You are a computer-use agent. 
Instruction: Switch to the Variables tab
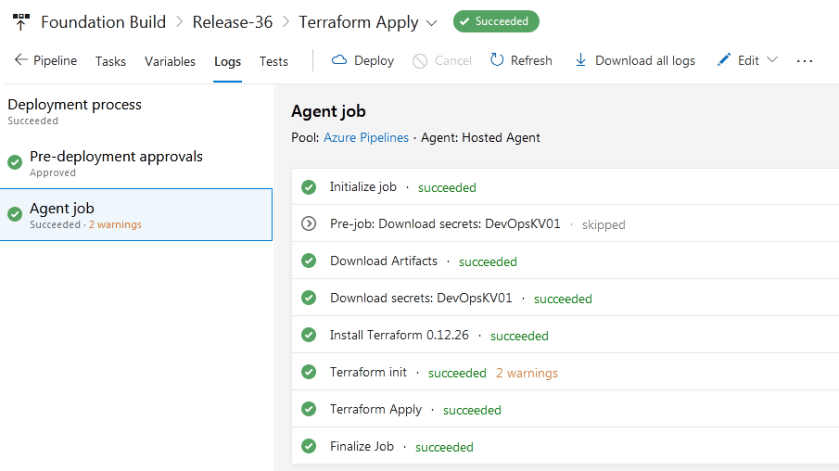click(170, 61)
